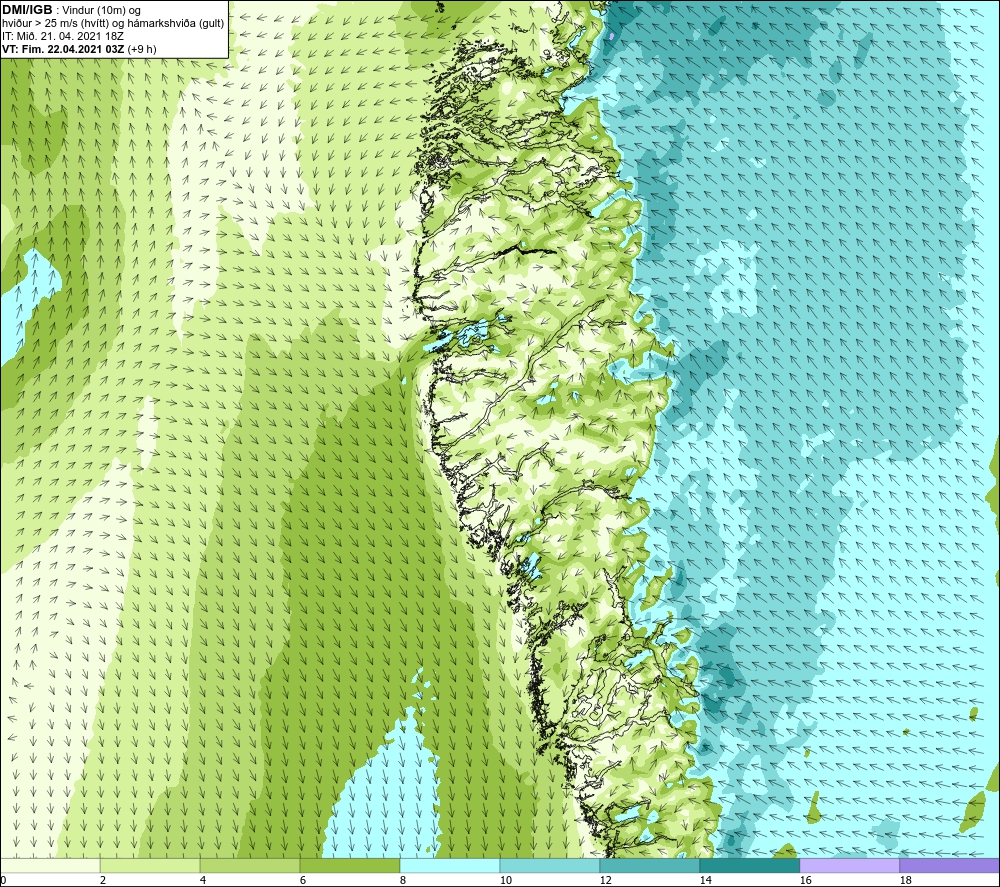
Task: Click the 10–12 m/s turquoise legend swatch
Action: [x=550, y=866]
